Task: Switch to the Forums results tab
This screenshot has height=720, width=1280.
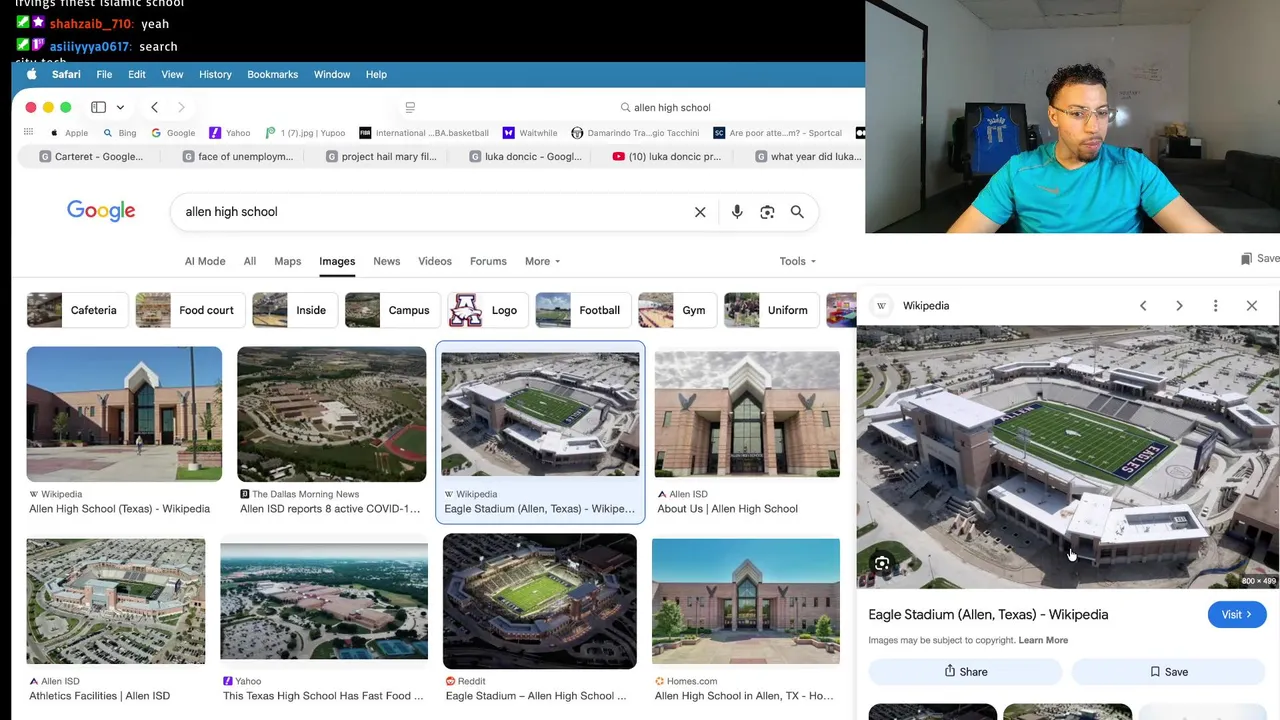Action: click(x=488, y=261)
